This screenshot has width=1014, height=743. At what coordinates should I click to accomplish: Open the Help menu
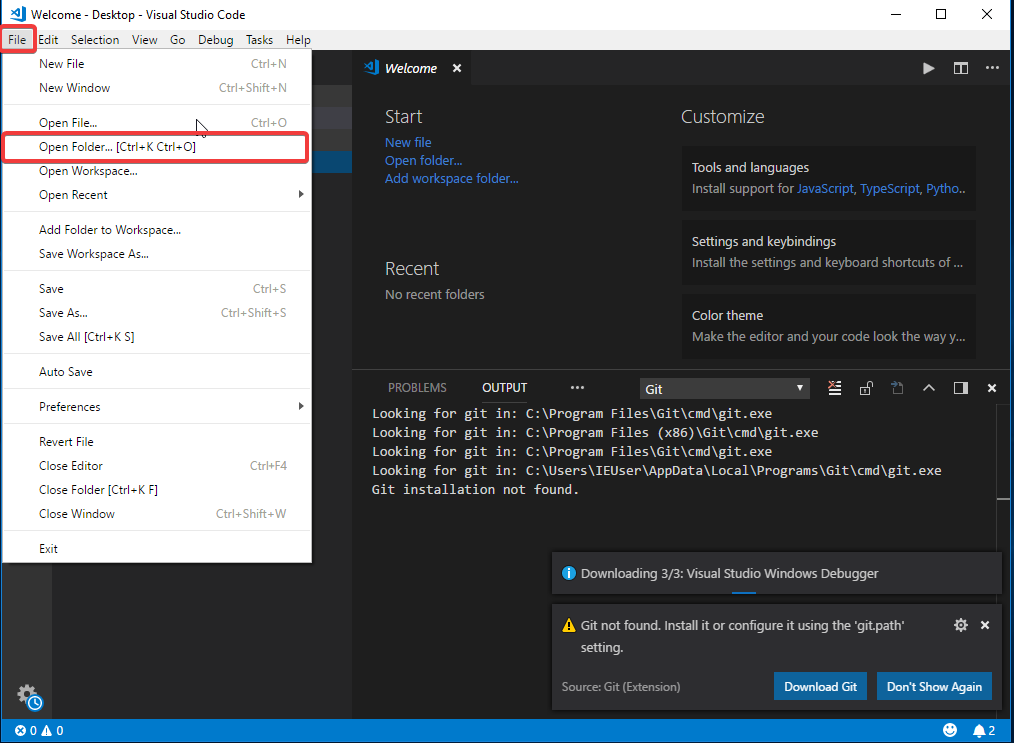pyautogui.click(x=298, y=39)
